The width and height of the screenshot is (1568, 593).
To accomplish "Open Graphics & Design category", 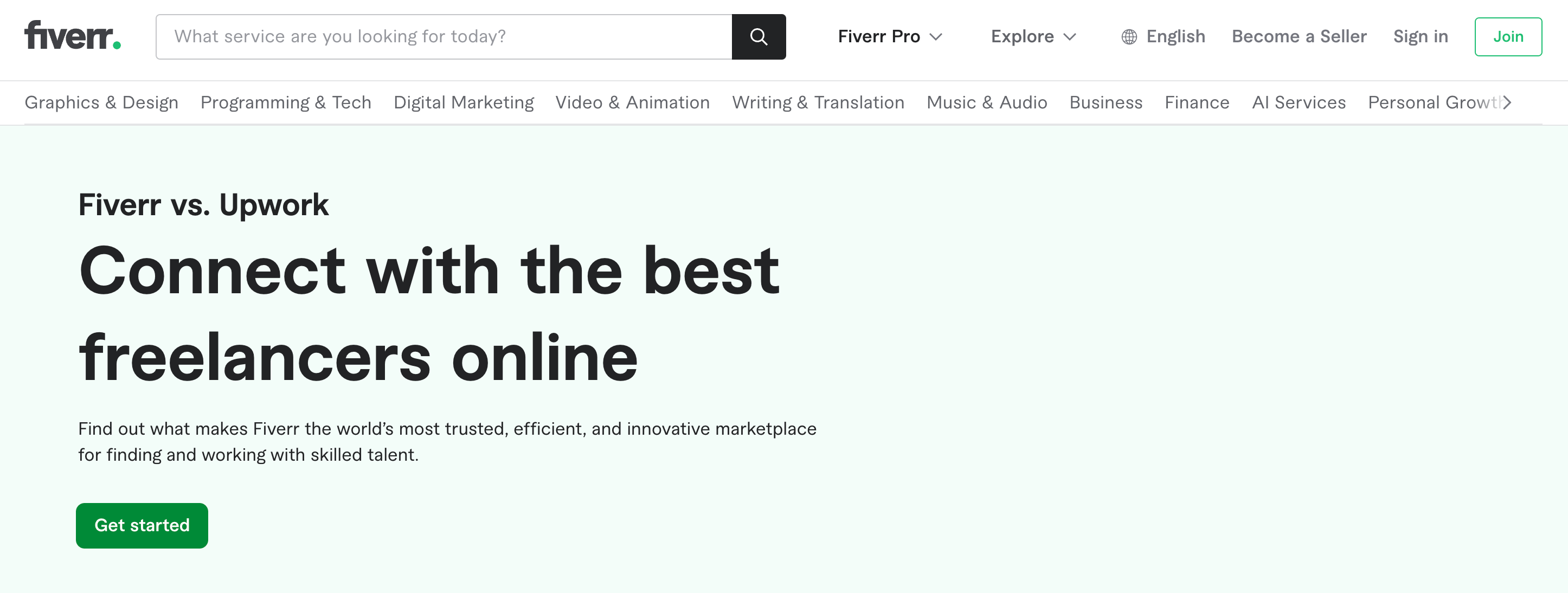I will point(101,102).
